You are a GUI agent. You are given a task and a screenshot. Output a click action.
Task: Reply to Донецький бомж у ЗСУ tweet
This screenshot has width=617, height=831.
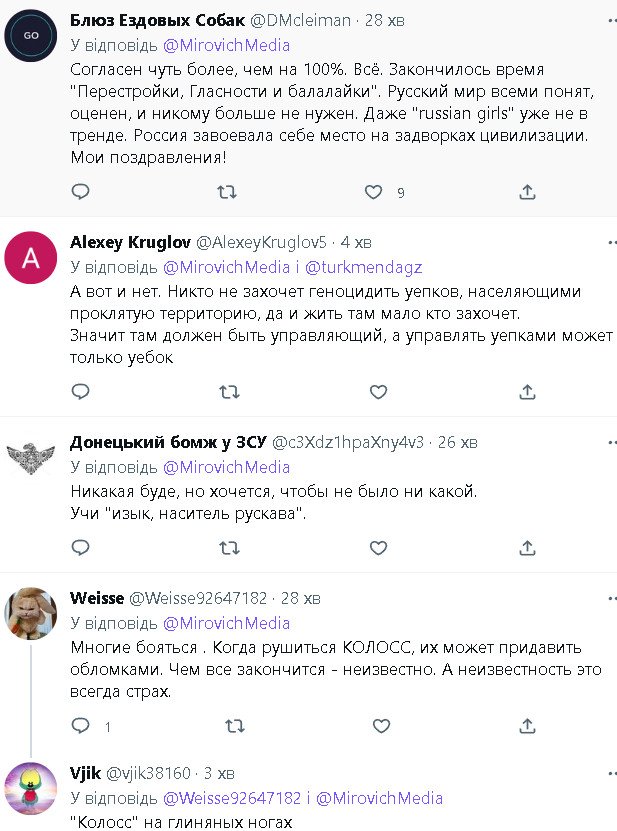tap(81, 548)
